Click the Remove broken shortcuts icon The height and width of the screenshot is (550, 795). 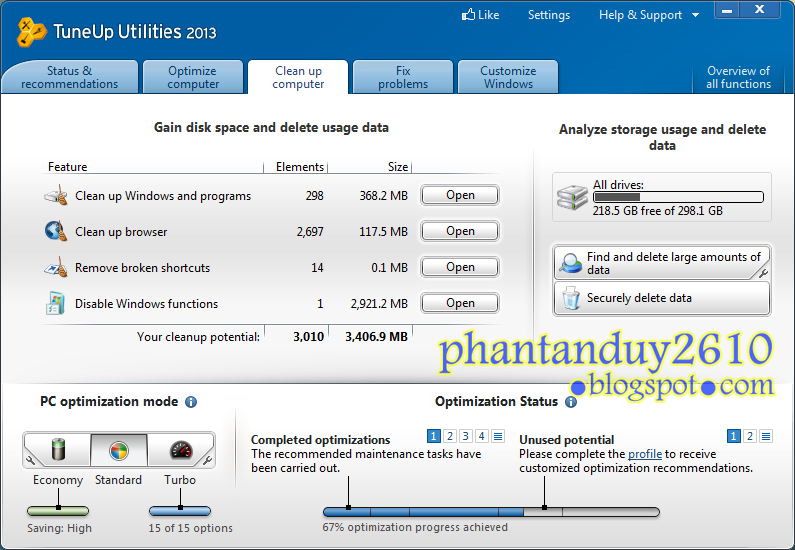tap(56, 267)
